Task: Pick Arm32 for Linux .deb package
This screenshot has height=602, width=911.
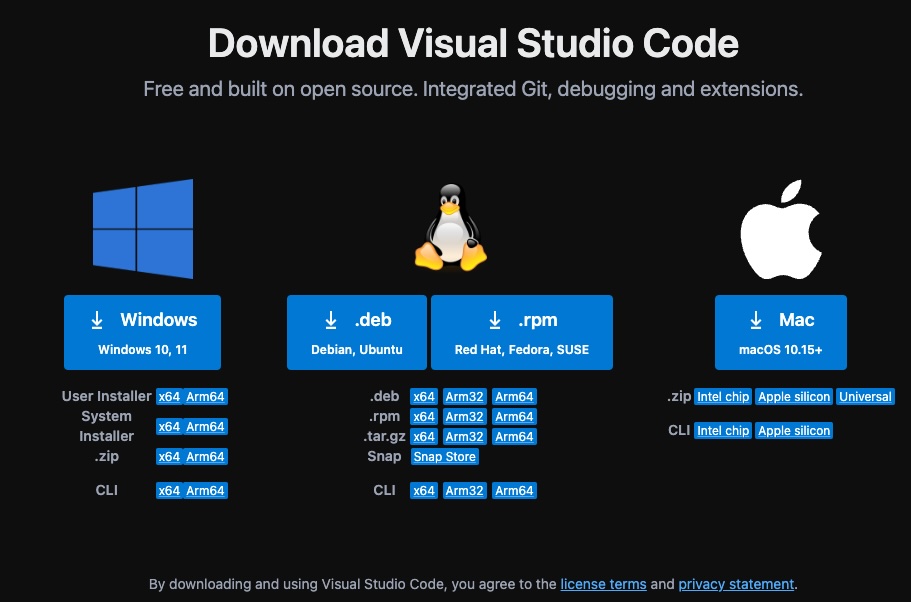Action: click(x=465, y=397)
